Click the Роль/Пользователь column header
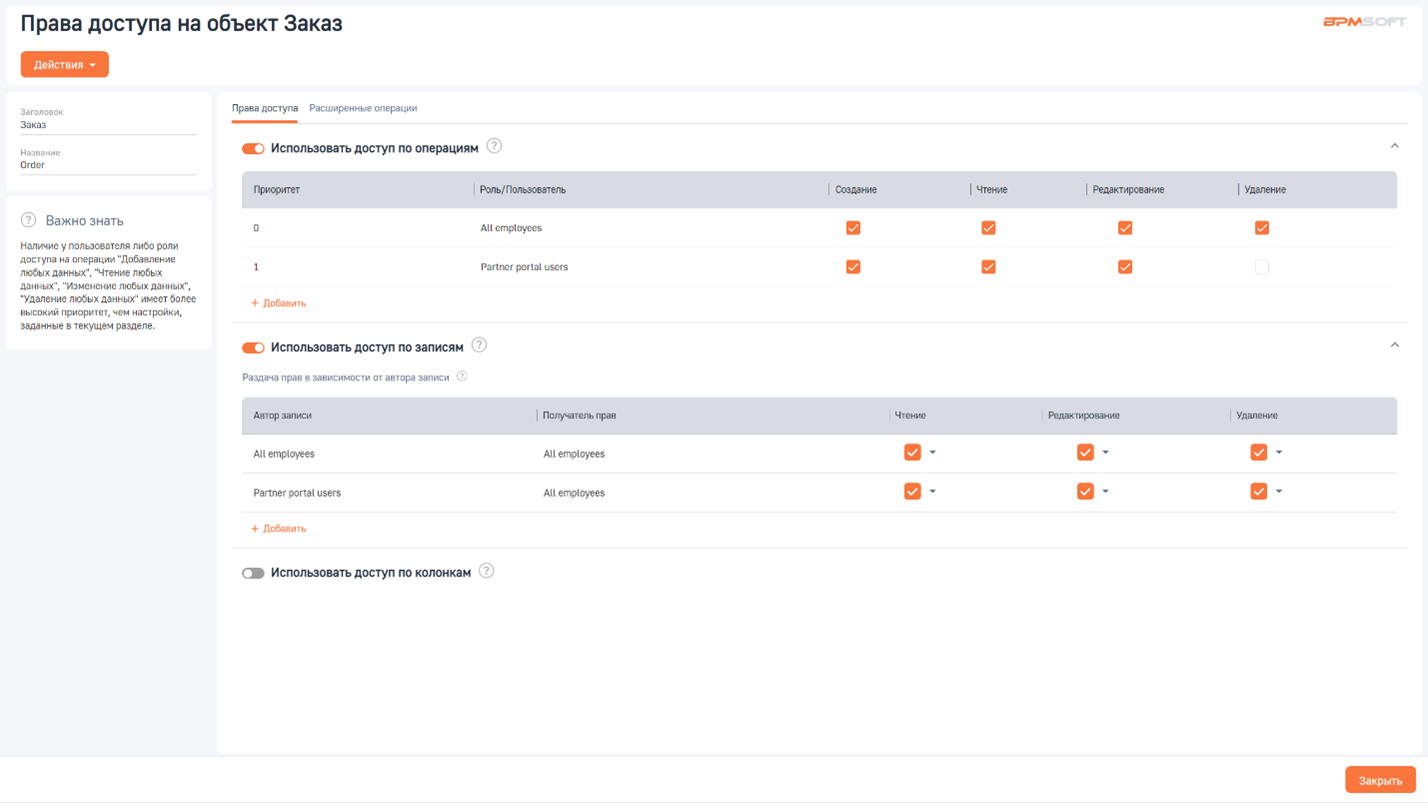 (x=523, y=189)
